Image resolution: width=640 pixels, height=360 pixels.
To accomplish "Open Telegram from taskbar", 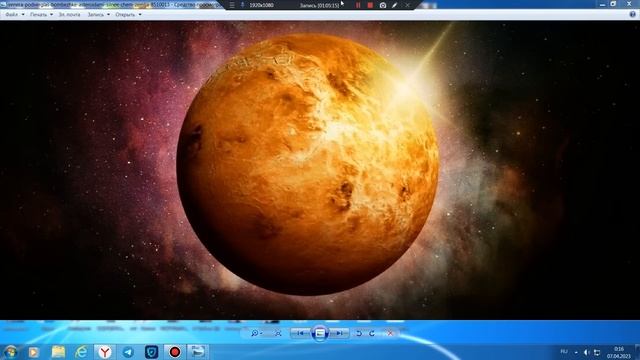I will [x=128, y=352].
